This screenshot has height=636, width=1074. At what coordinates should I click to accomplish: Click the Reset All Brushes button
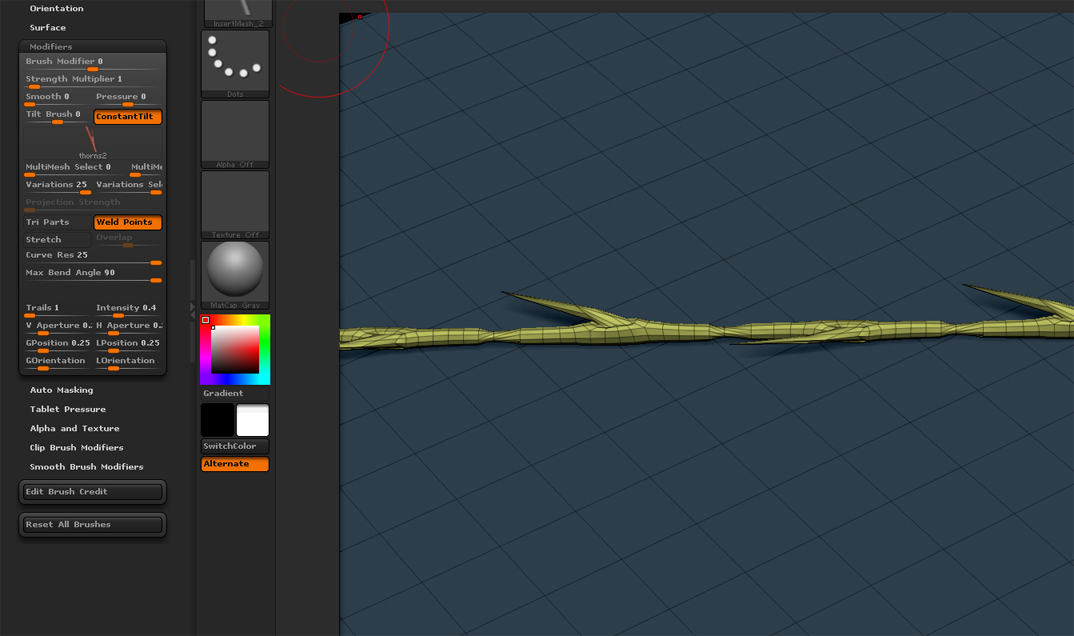[92, 524]
